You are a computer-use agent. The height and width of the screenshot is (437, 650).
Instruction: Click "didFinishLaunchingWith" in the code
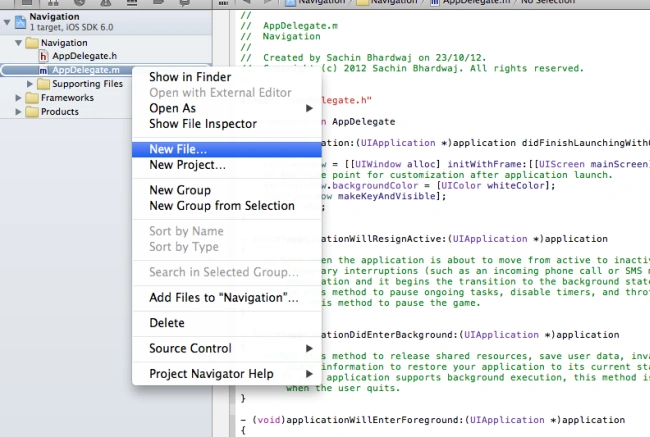(585, 143)
